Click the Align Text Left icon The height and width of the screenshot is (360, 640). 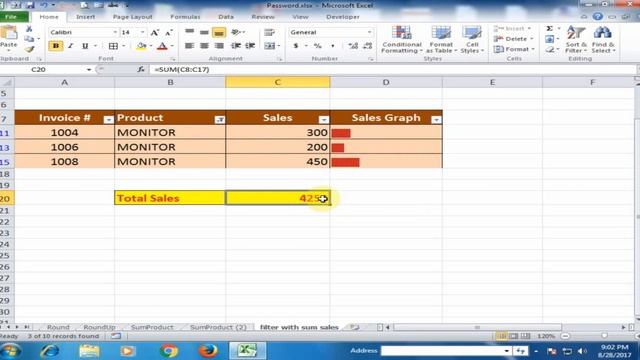pos(189,46)
